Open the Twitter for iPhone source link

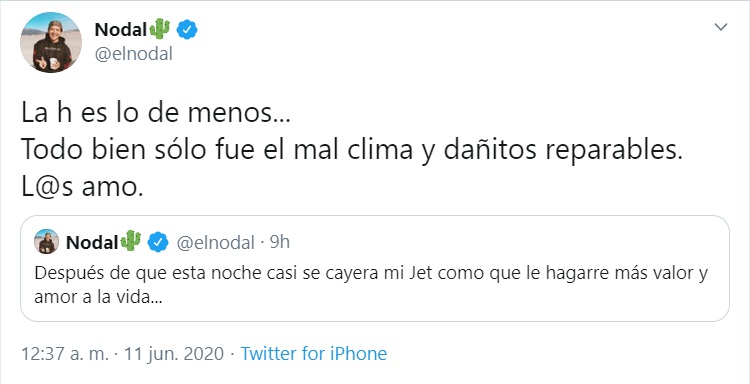point(314,354)
